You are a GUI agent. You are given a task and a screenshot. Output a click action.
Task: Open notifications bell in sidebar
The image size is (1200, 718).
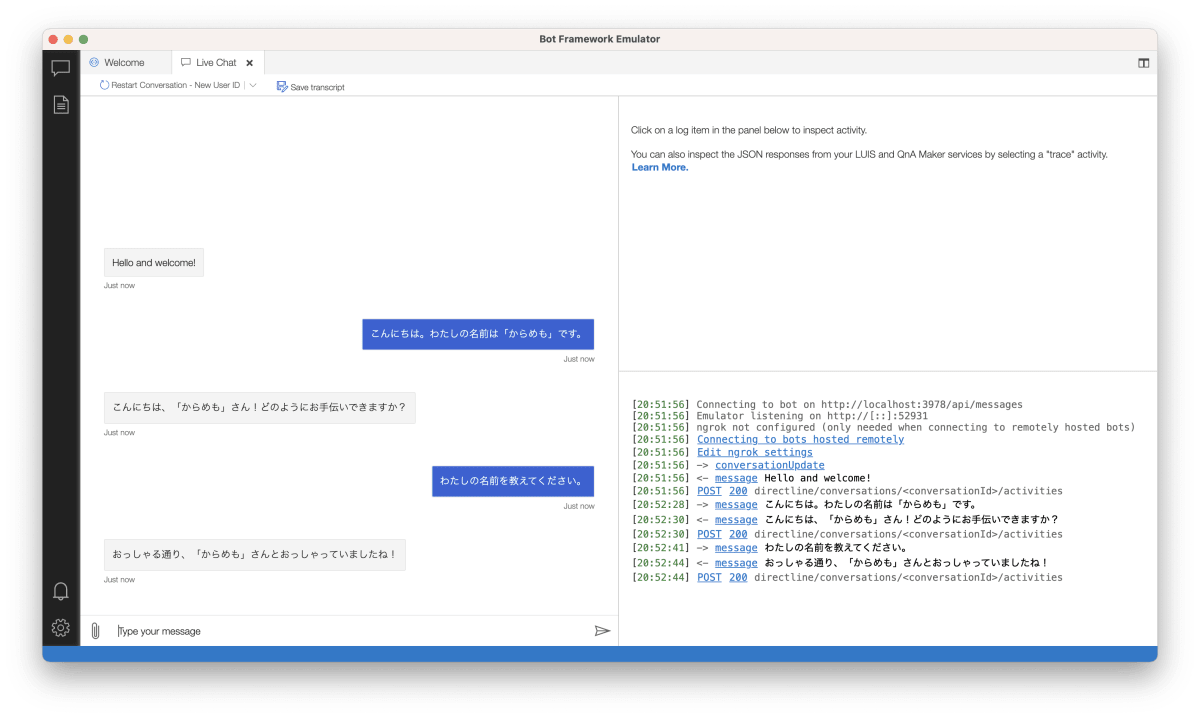point(61,591)
